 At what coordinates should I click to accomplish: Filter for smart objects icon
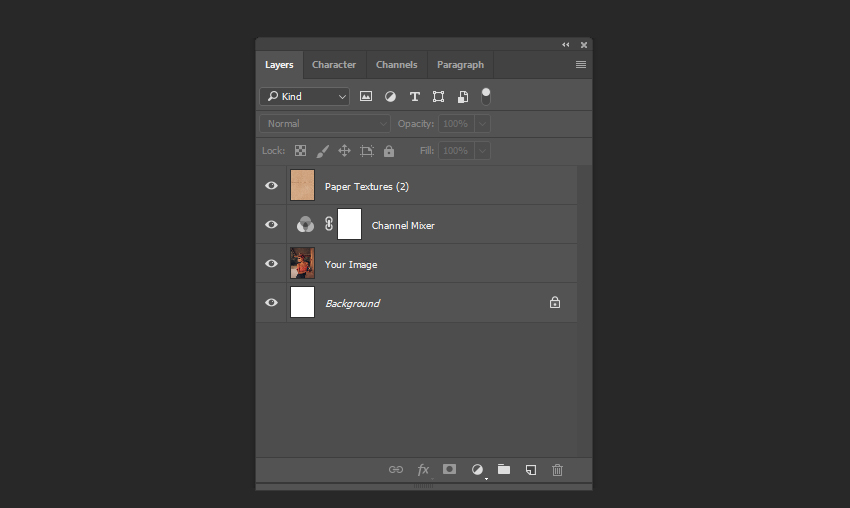pyautogui.click(x=463, y=97)
